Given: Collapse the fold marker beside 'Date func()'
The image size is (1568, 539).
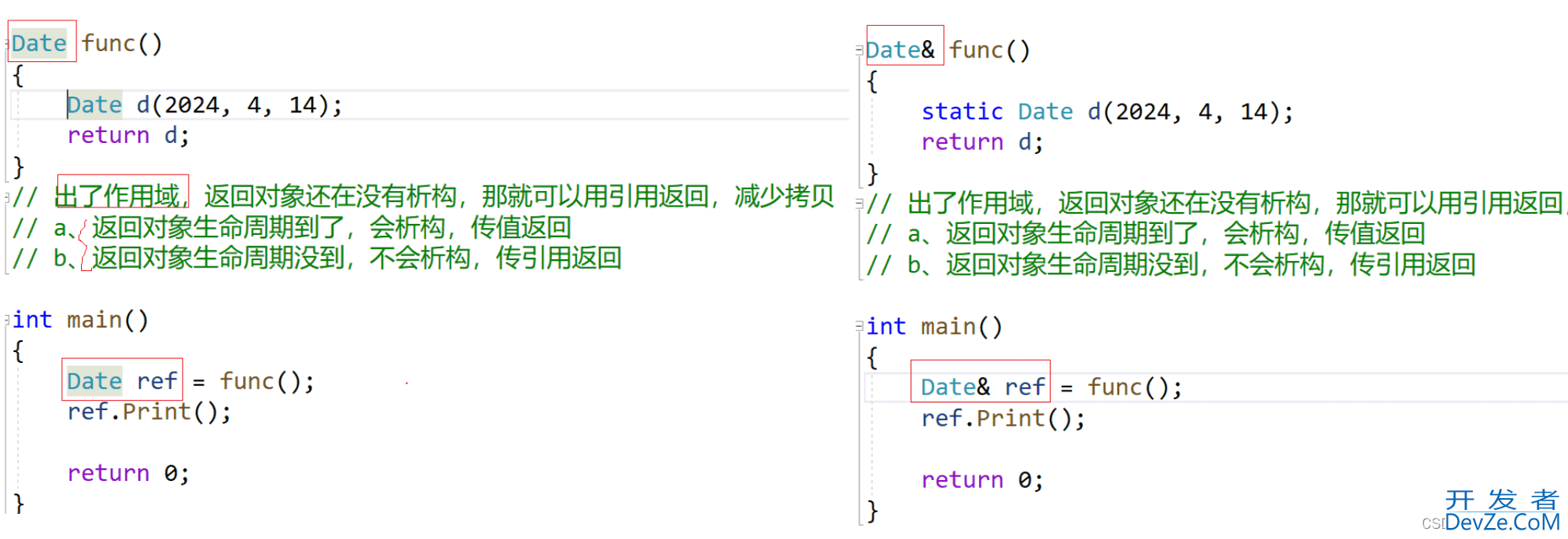Looking at the screenshot, I should [x=7, y=44].
